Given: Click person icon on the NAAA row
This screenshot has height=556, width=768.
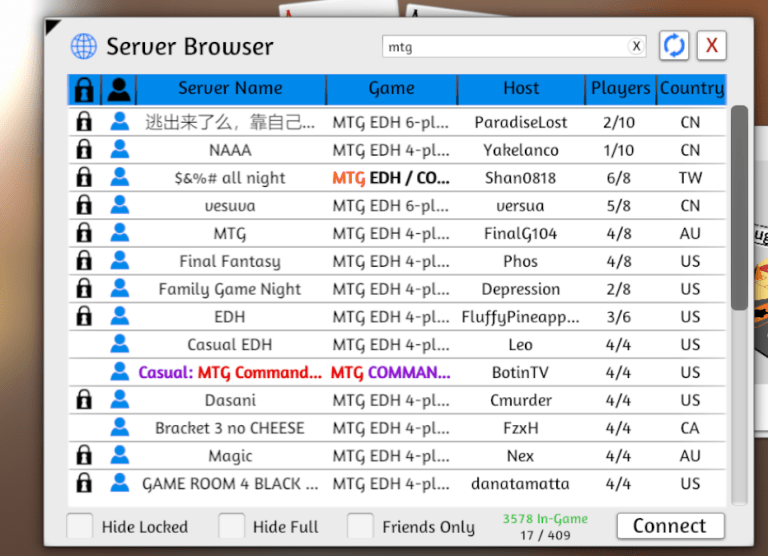Looking at the screenshot, I should [120, 149].
